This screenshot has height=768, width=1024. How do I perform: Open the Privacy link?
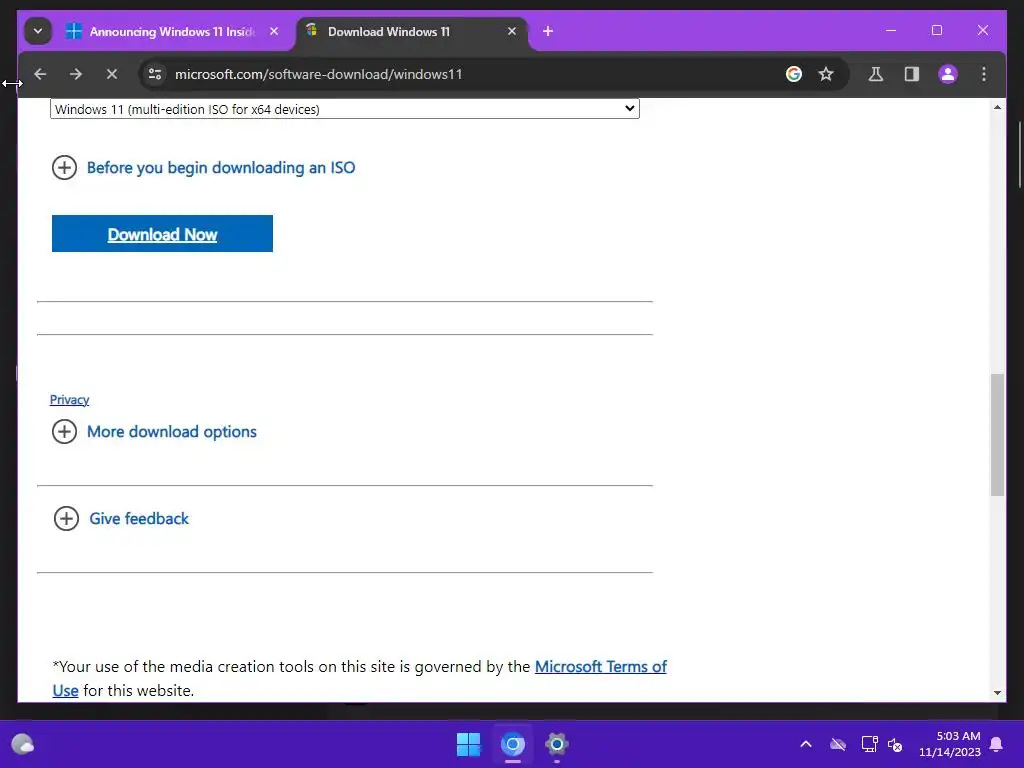(x=69, y=400)
